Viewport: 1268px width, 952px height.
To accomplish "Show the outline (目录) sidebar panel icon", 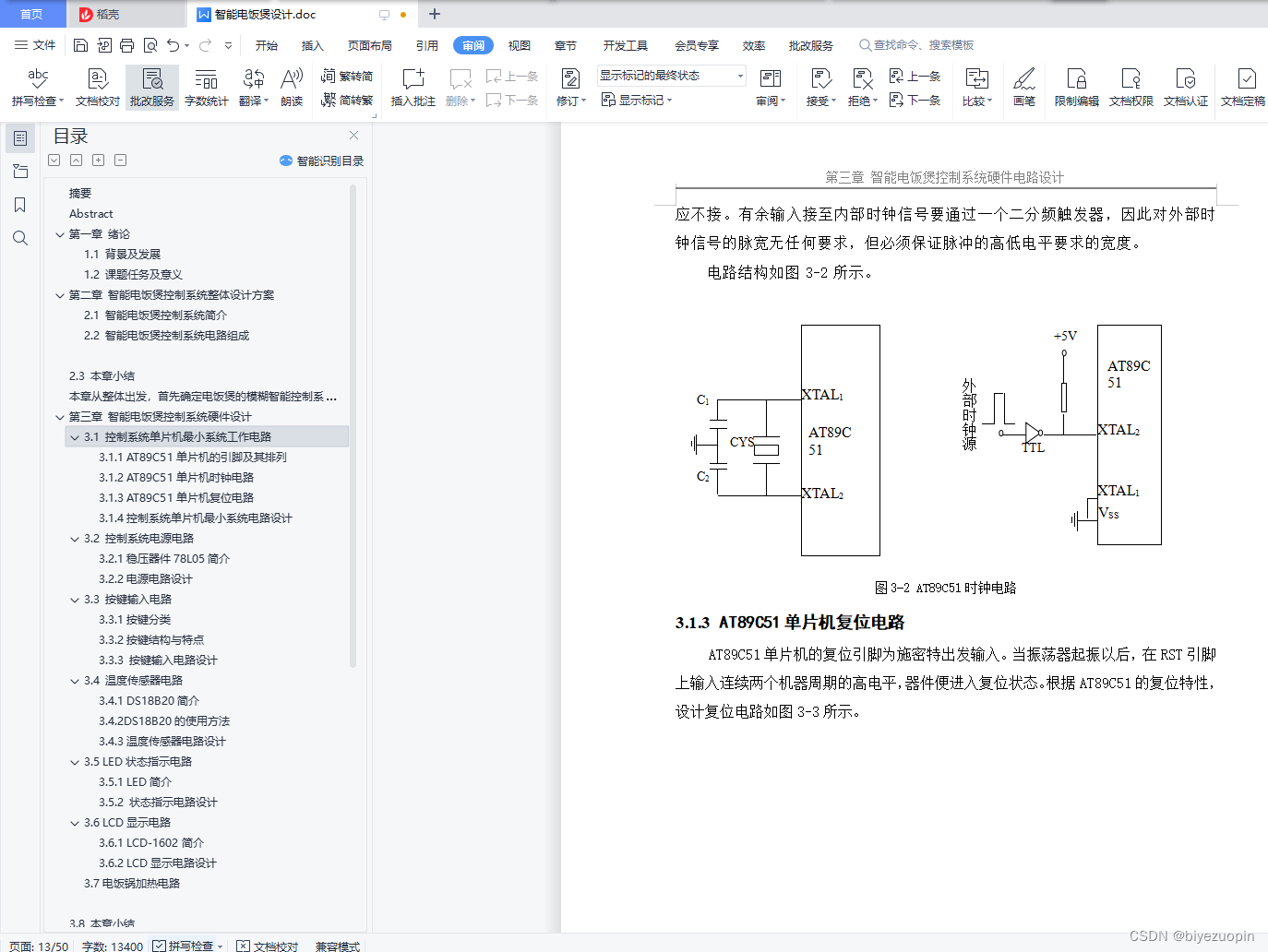I will tap(20, 138).
